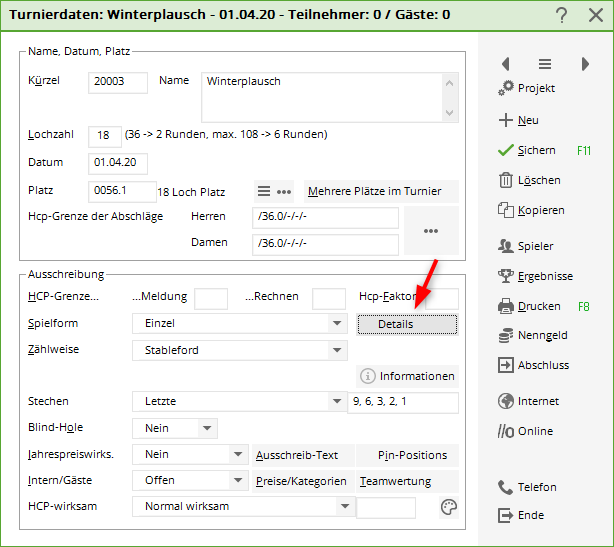Screen dimensions: 614x547
Task: Open Ergebnisse trophy icon
Action: (x=505, y=276)
